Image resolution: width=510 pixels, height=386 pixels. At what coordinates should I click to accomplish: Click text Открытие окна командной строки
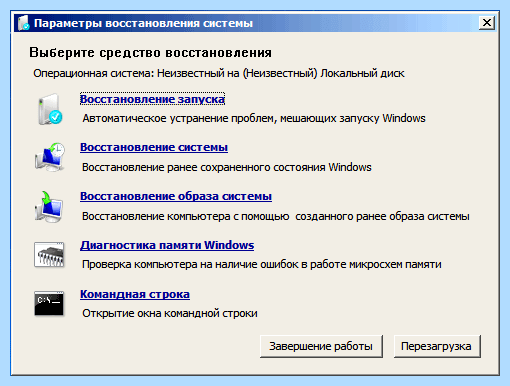point(170,313)
